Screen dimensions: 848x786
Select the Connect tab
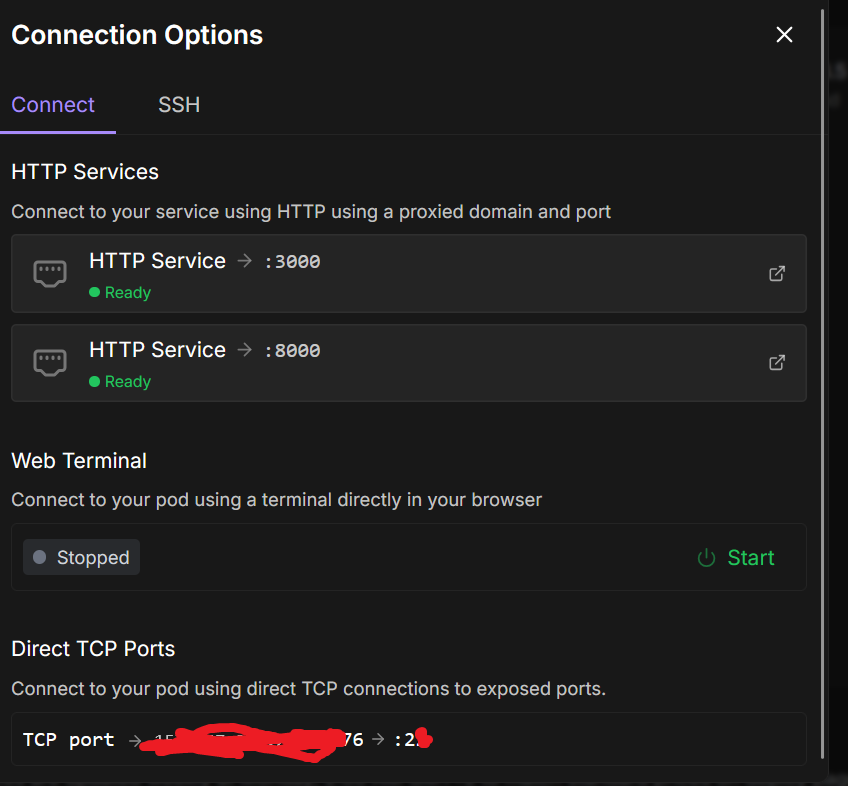pos(53,105)
